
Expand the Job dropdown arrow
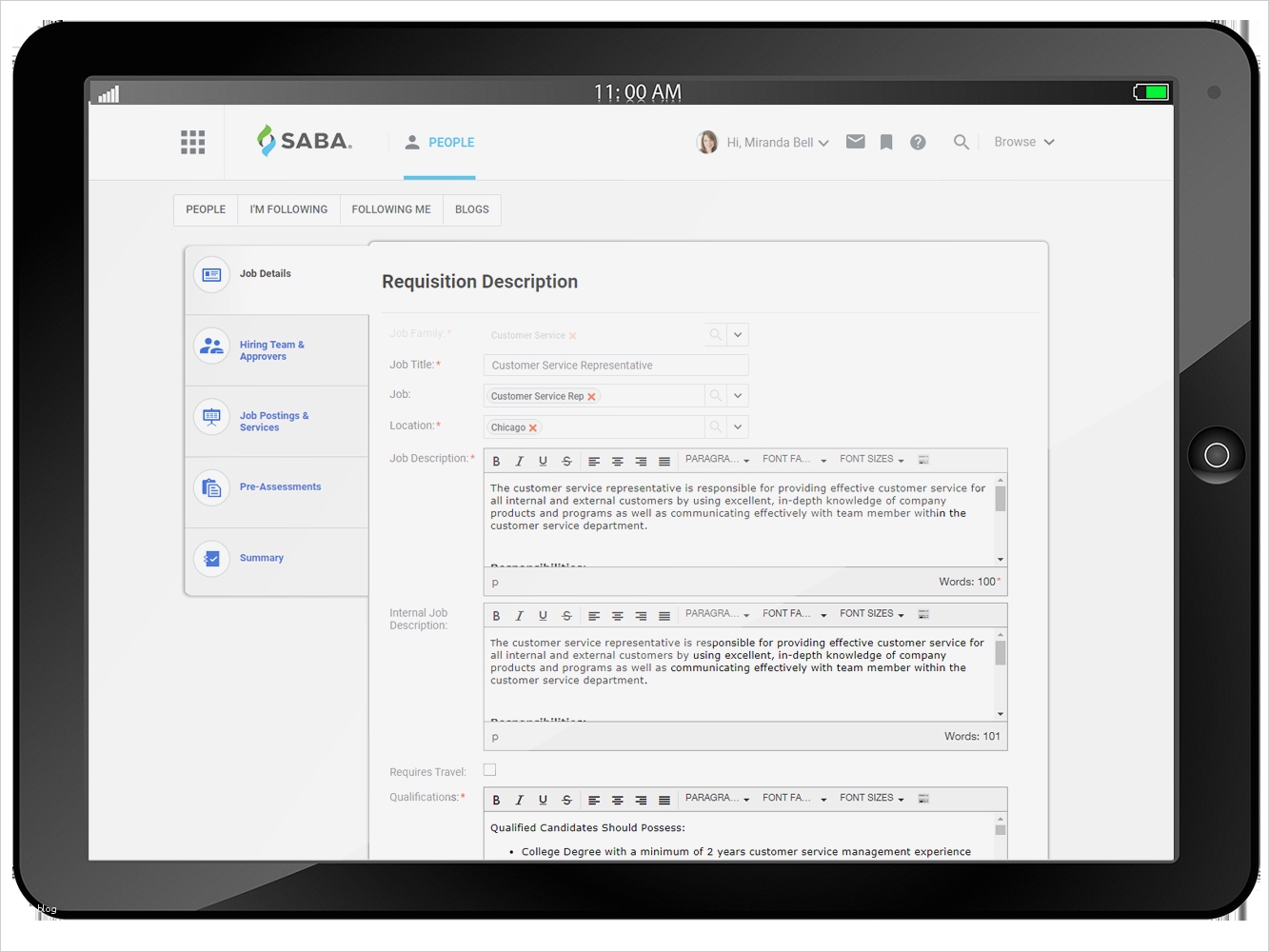pos(738,395)
